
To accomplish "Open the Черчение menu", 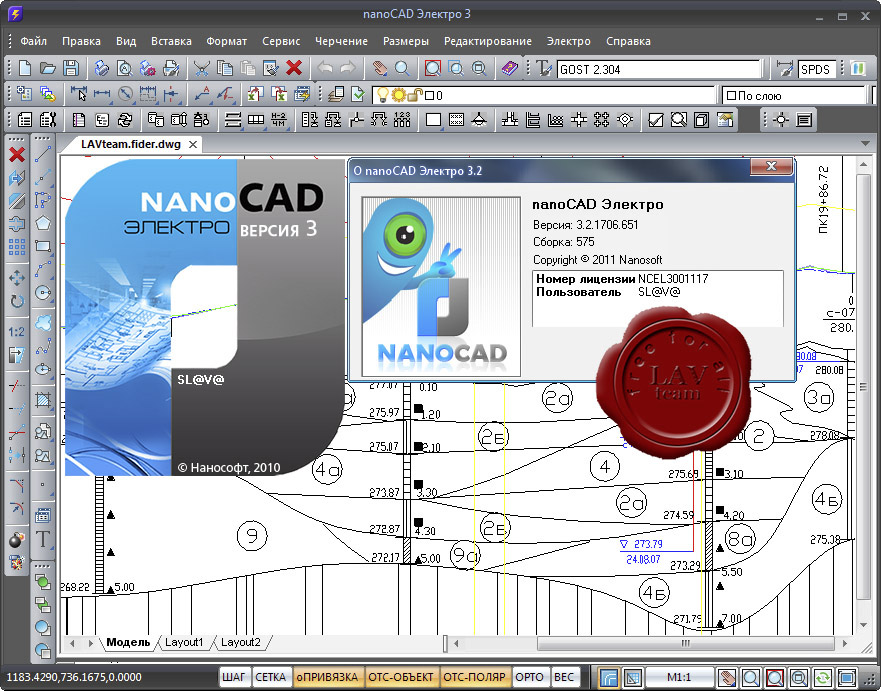I will [x=341, y=41].
